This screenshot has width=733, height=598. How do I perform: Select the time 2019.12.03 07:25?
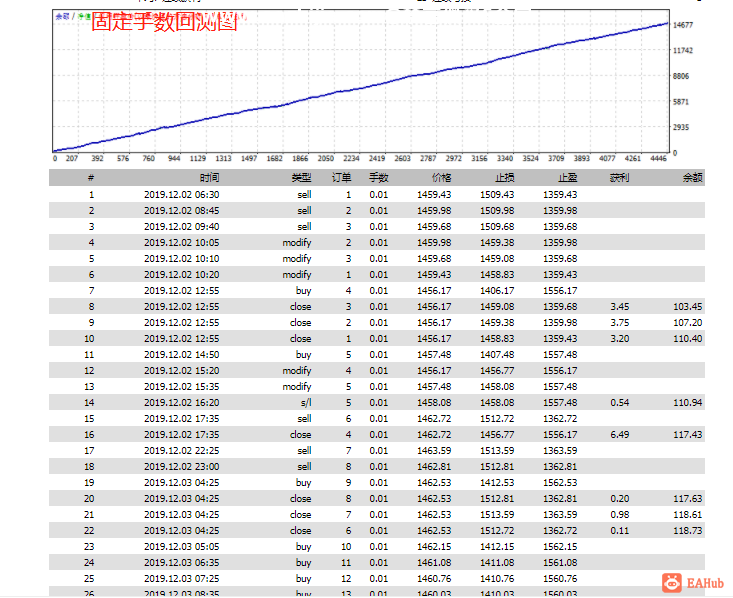click(x=181, y=578)
